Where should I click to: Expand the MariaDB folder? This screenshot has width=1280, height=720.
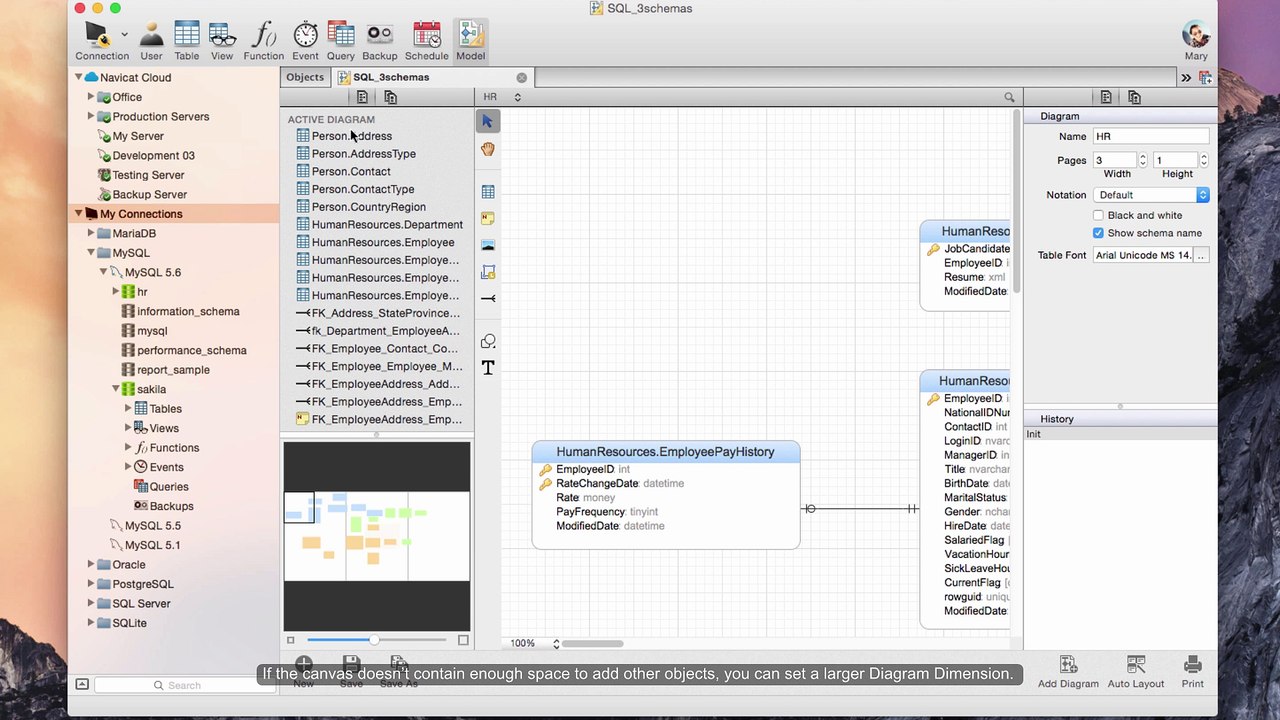[90, 233]
